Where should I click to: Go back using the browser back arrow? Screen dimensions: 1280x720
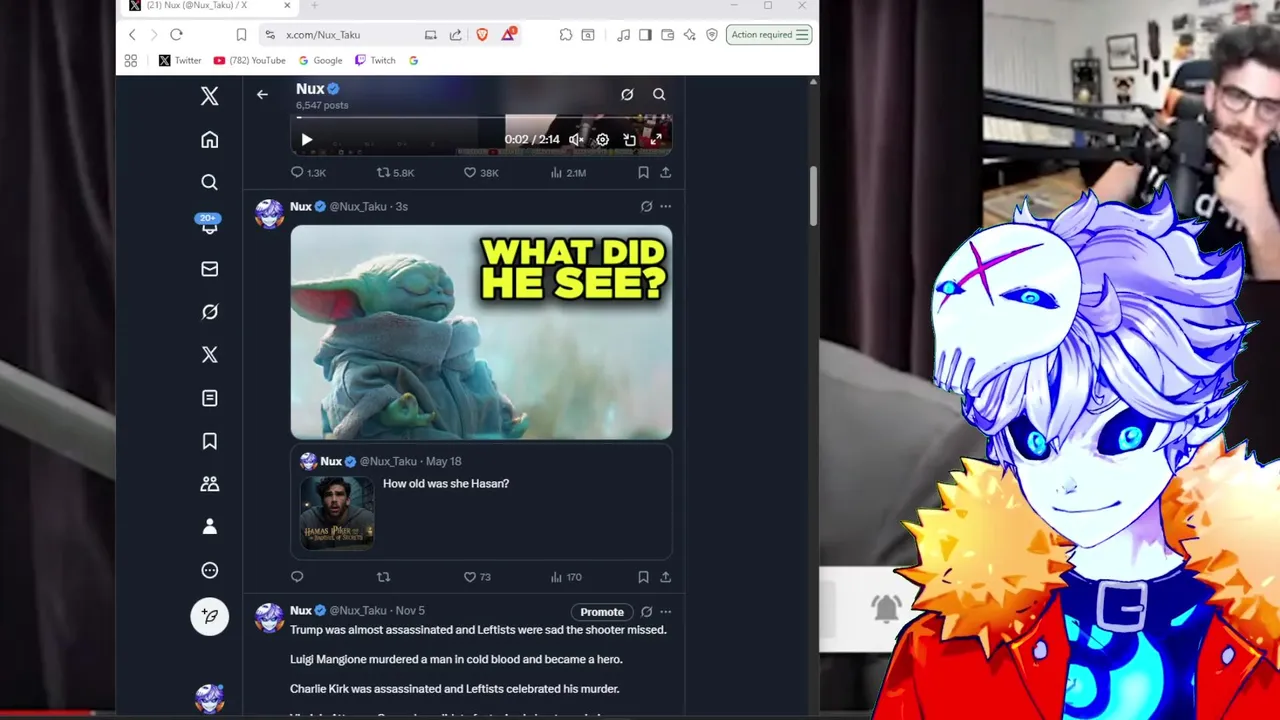(x=132, y=34)
